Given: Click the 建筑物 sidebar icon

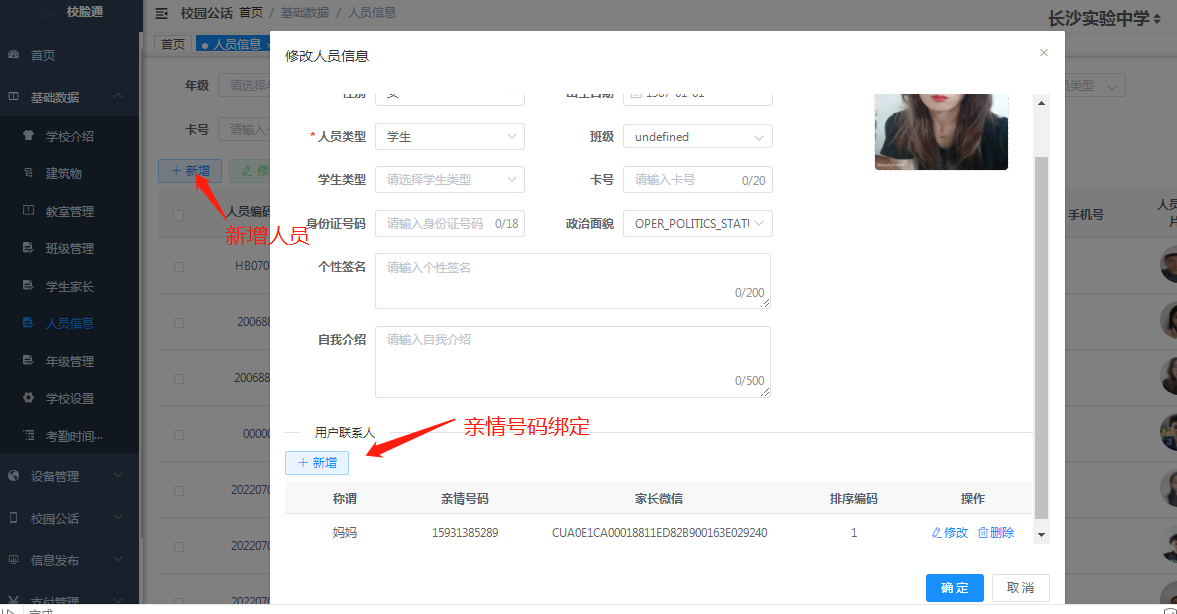Looking at the screenshot, I should click(x=29, y=173).
